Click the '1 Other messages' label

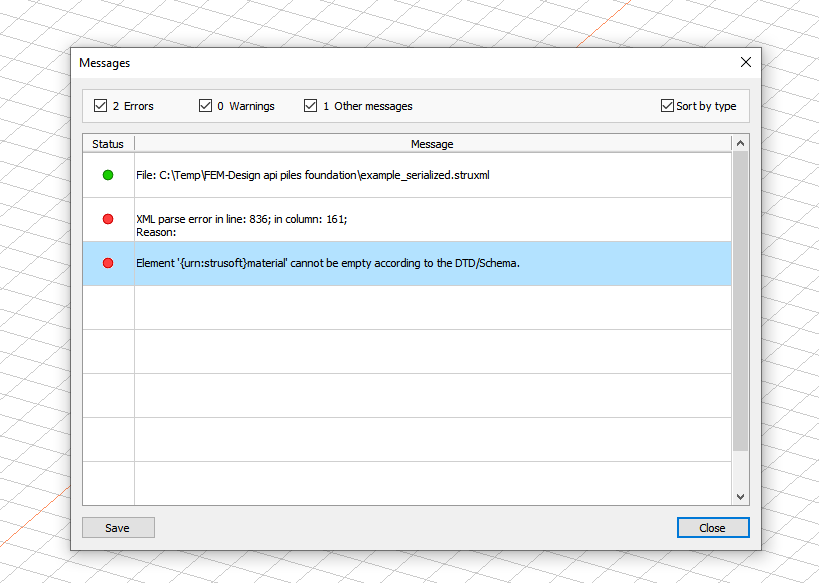point(368,106)
